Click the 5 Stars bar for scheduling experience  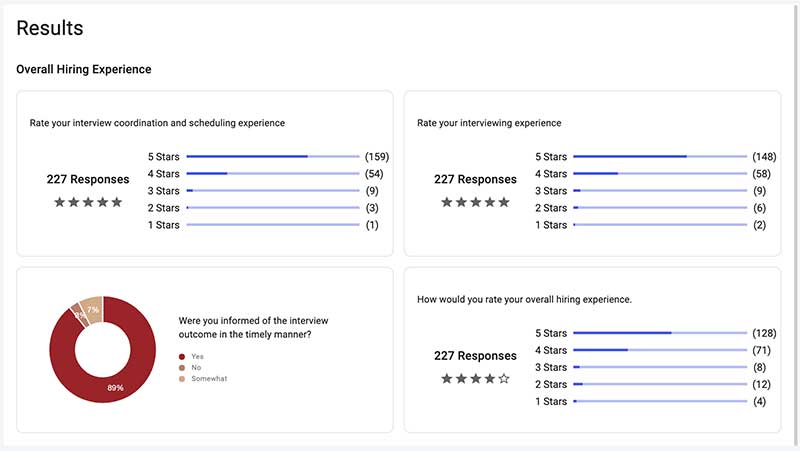[x=272, y=157]
